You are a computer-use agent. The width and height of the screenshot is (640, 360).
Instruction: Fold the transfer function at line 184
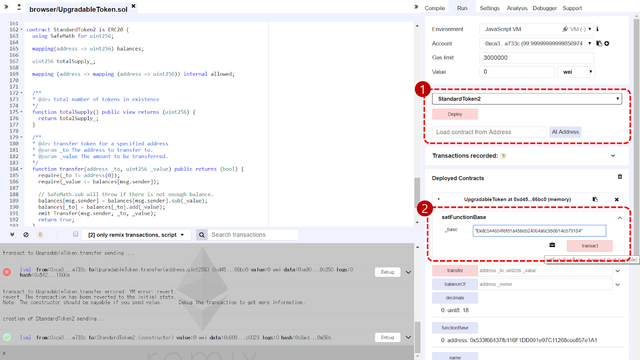[22, 169]
